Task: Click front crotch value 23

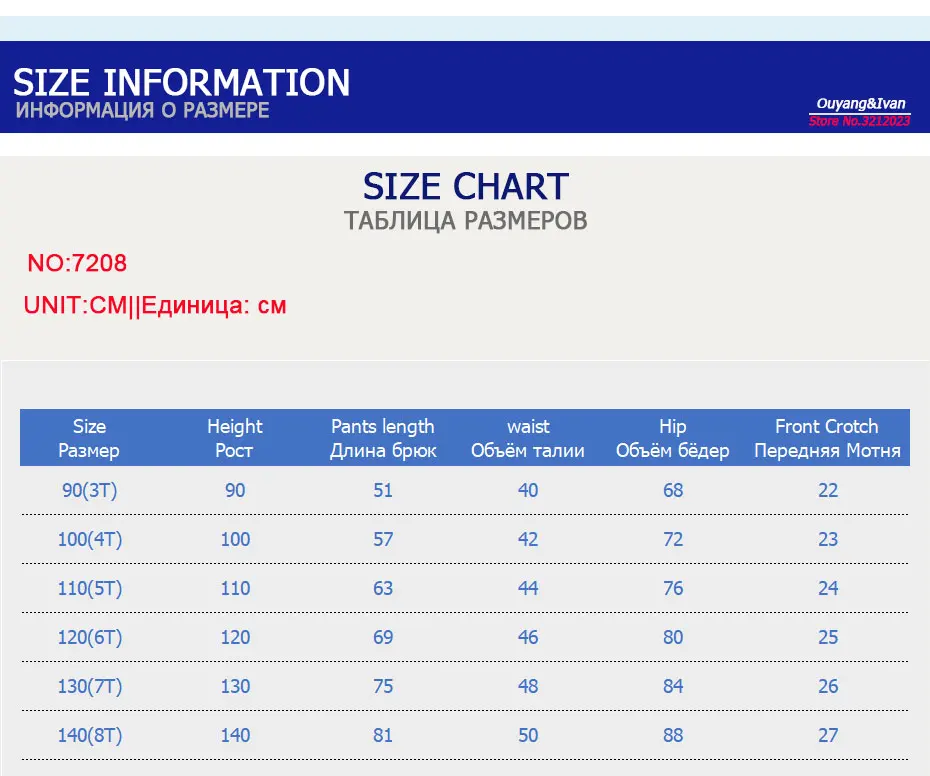Action: click(828, 539)
